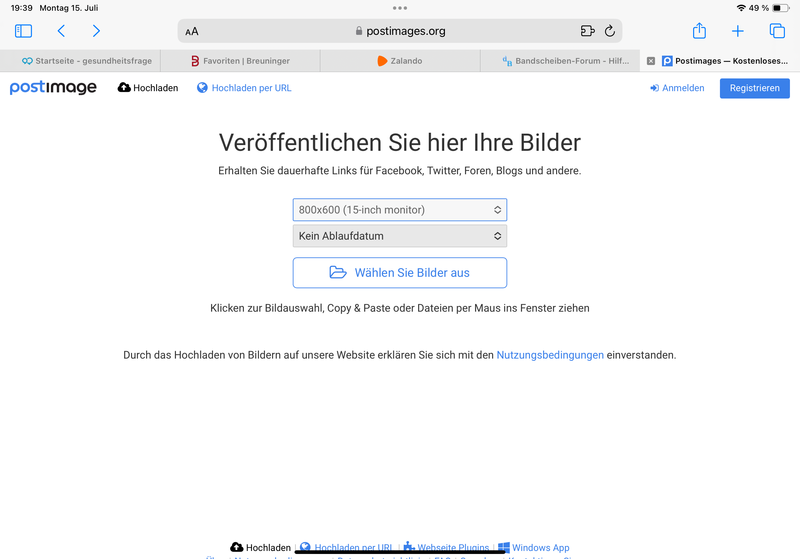Open Hochladen in top navigation

148,88
